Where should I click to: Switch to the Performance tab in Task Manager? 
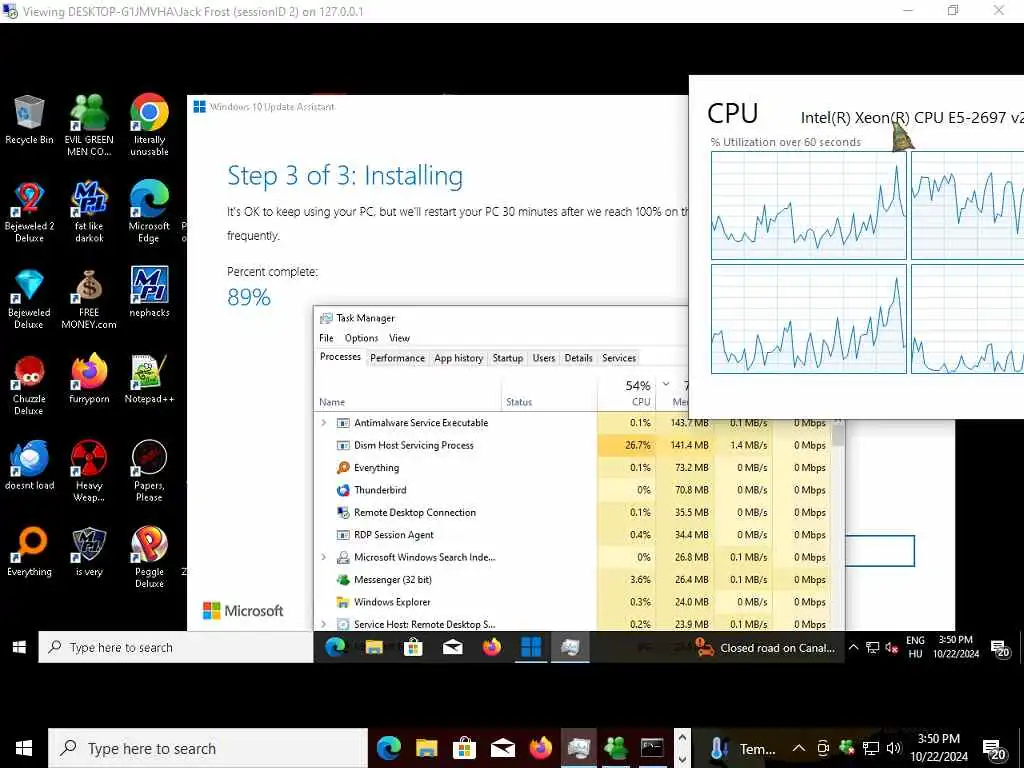397,358
